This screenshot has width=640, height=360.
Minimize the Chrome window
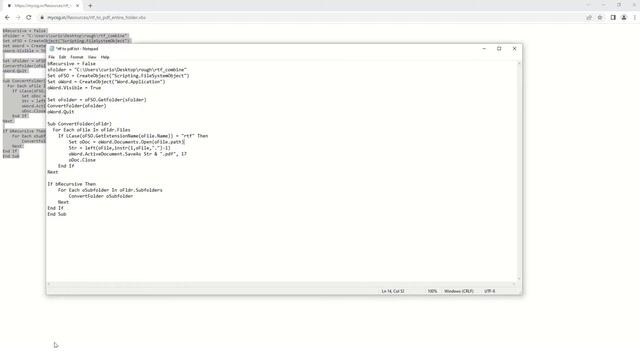[603, 5]
